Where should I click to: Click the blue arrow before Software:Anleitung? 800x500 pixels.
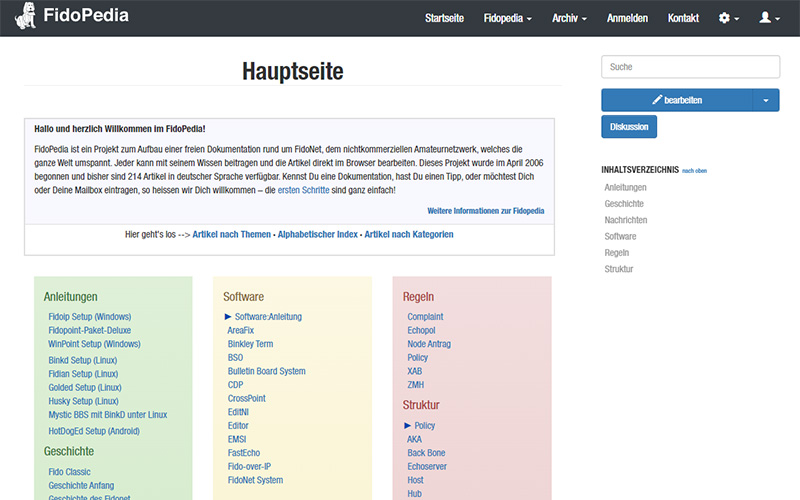point(228,317)
